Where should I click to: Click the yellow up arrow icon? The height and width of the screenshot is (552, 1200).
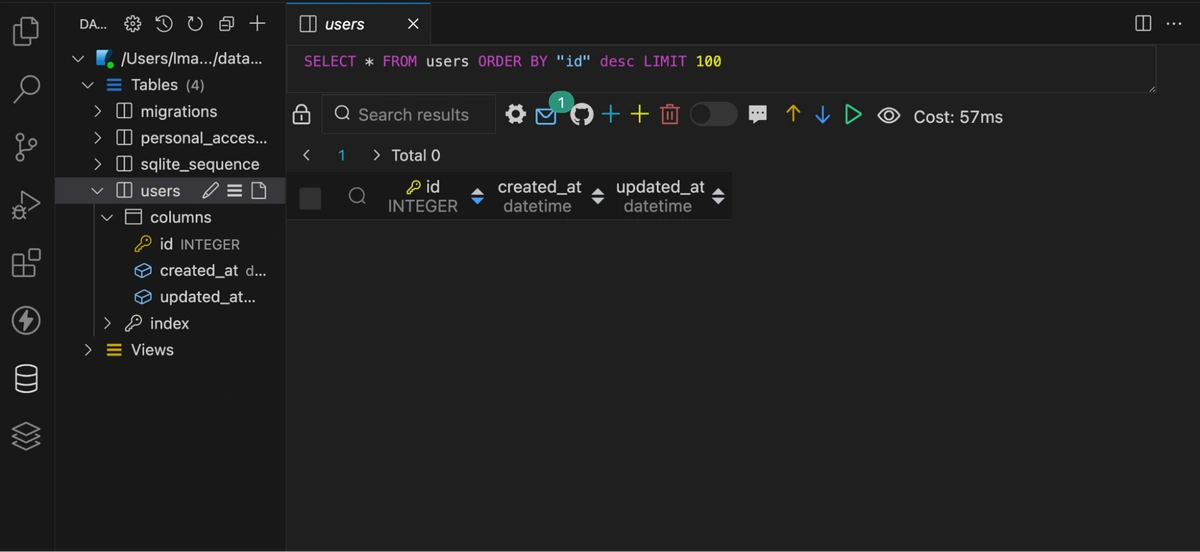click(793, 115)
